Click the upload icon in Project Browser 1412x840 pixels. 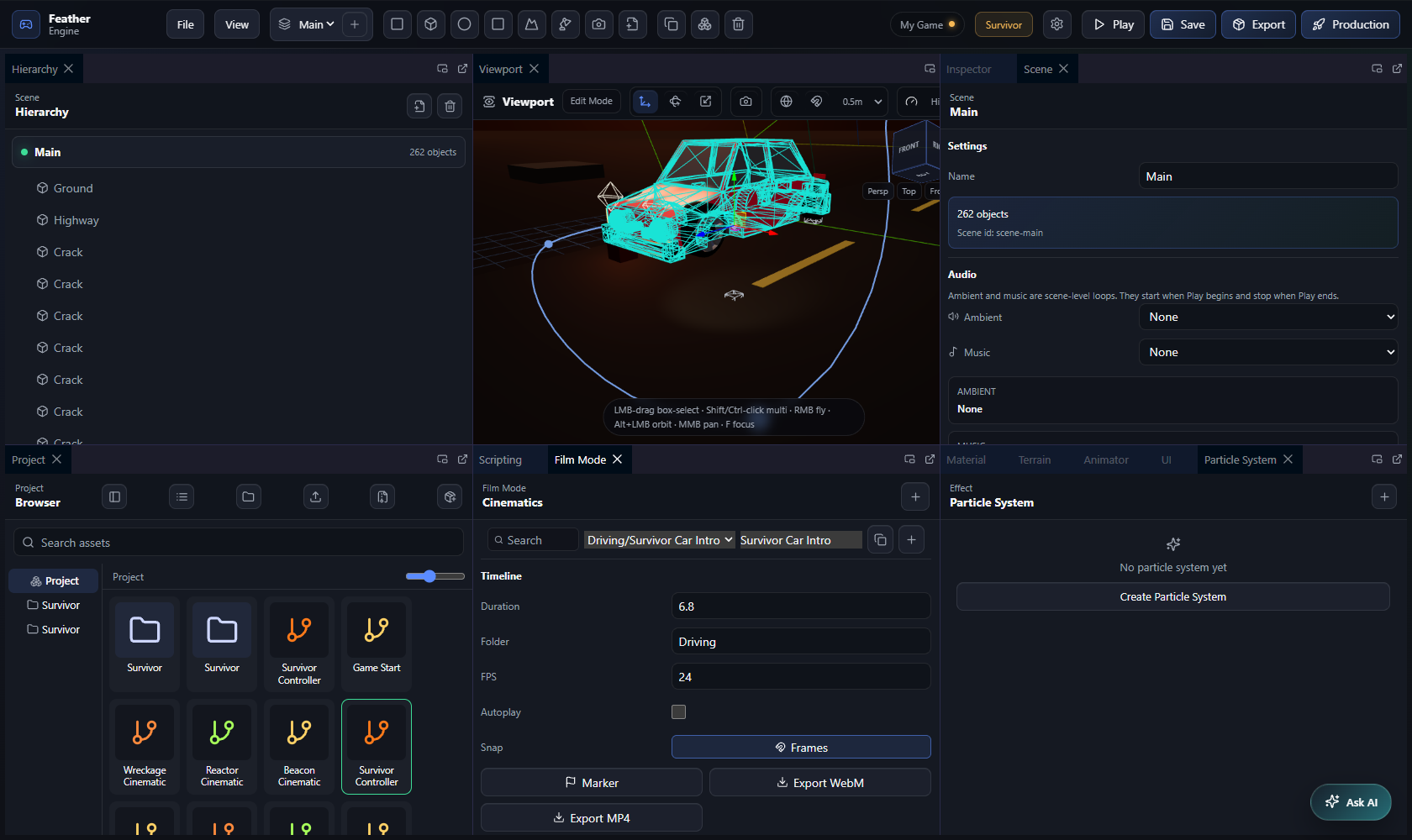pyautogui.click(x=315, y=497)
